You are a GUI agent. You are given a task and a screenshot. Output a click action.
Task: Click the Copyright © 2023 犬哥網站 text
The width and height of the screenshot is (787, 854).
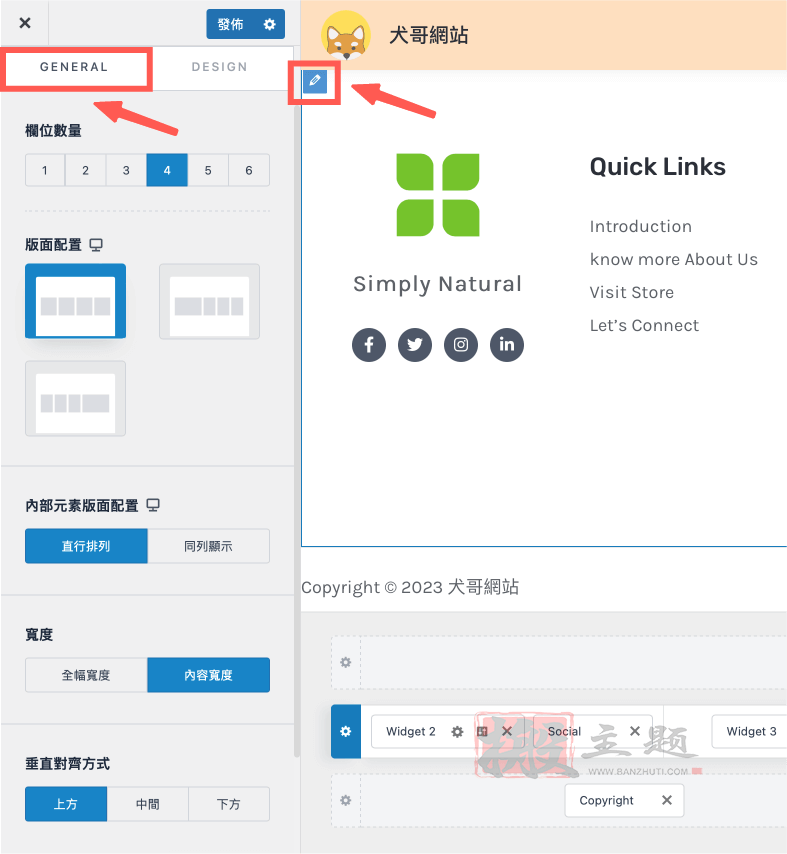tap(410, 587)
